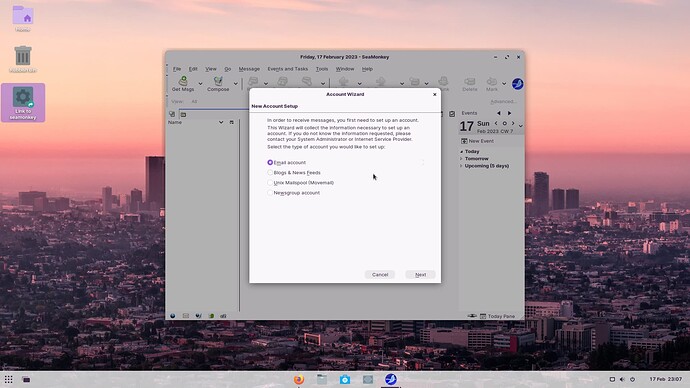
Task: Toggle the Today Pane button
Action: [x=497, y=316]
